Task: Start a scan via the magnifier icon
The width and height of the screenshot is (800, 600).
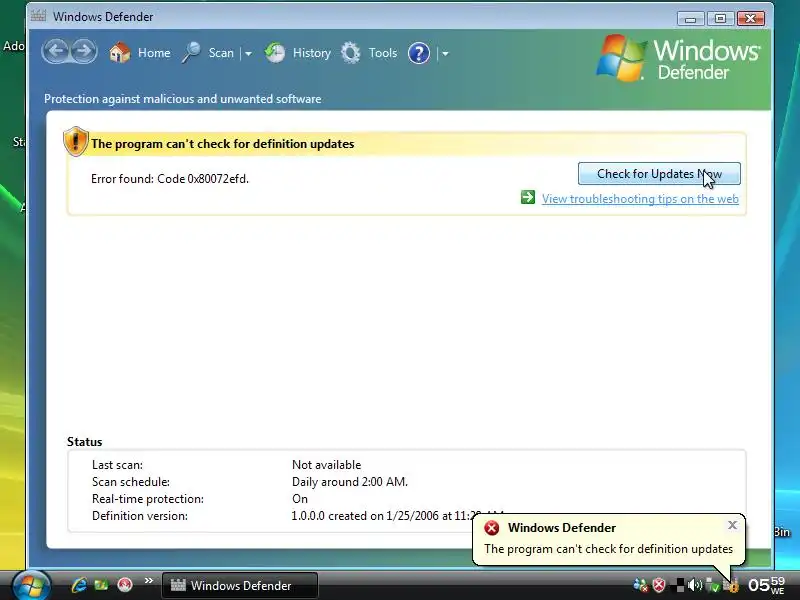Action: click(x=191, y=53)
